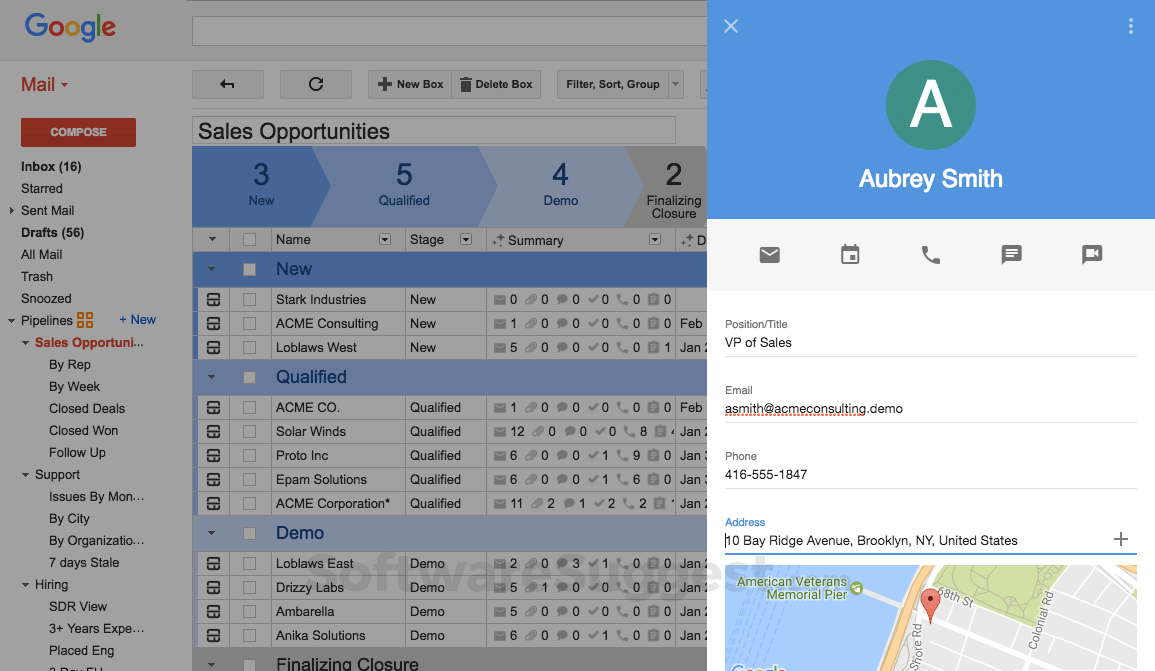The image size is (1155, 671).
Task: Click the COMPOSE button
Action: [x=78, y=132]
